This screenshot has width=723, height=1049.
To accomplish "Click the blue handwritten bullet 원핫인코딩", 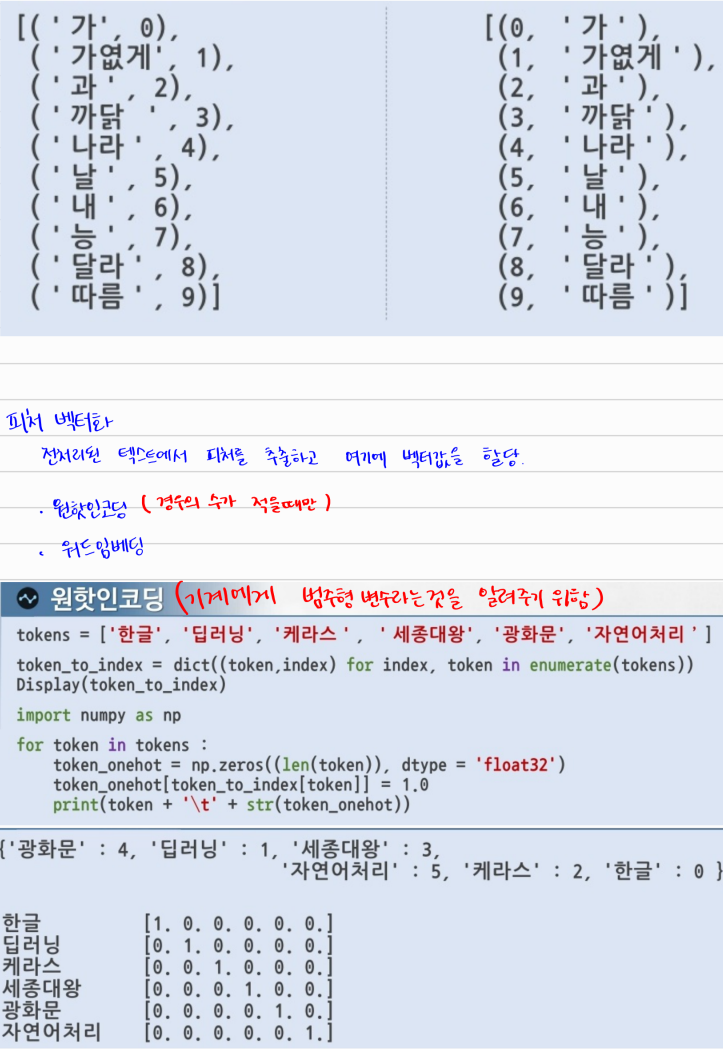I will pos(88,508).
